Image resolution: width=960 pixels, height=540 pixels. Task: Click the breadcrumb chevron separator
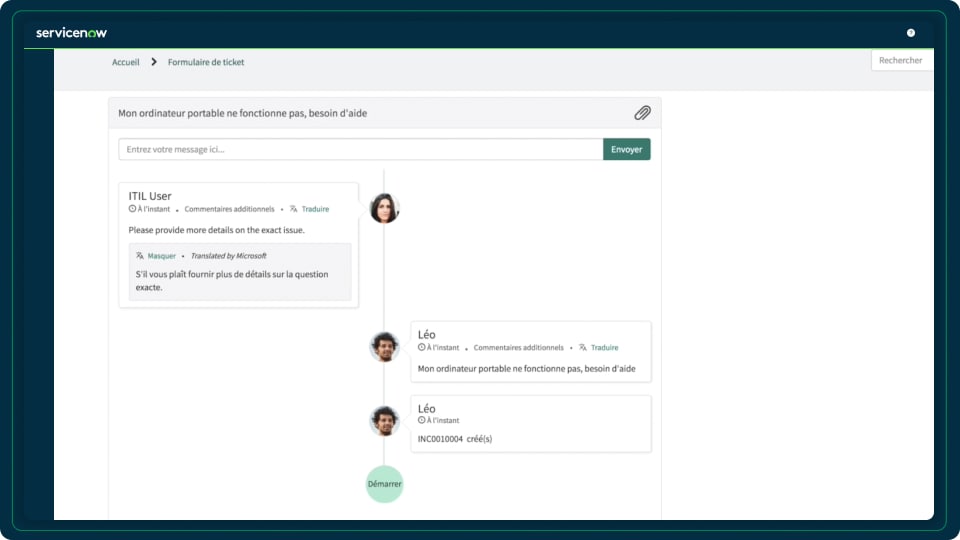click(x=154, y=62)
